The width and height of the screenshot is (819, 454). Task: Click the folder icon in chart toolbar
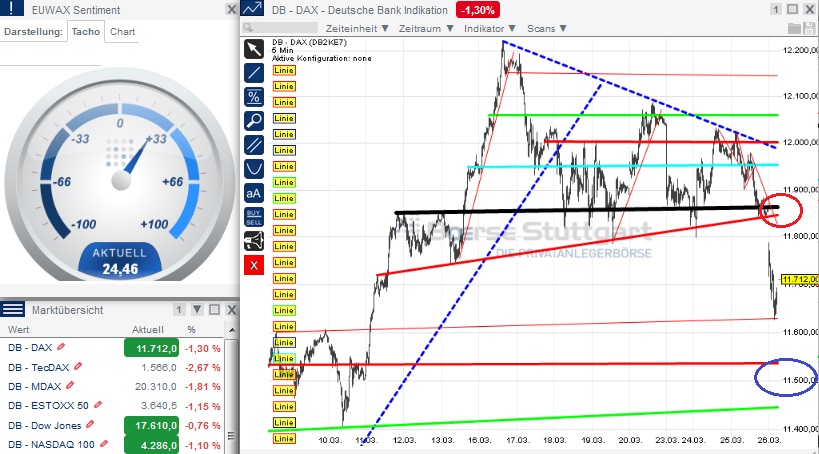pyautogui.click(x=794, y=28)
